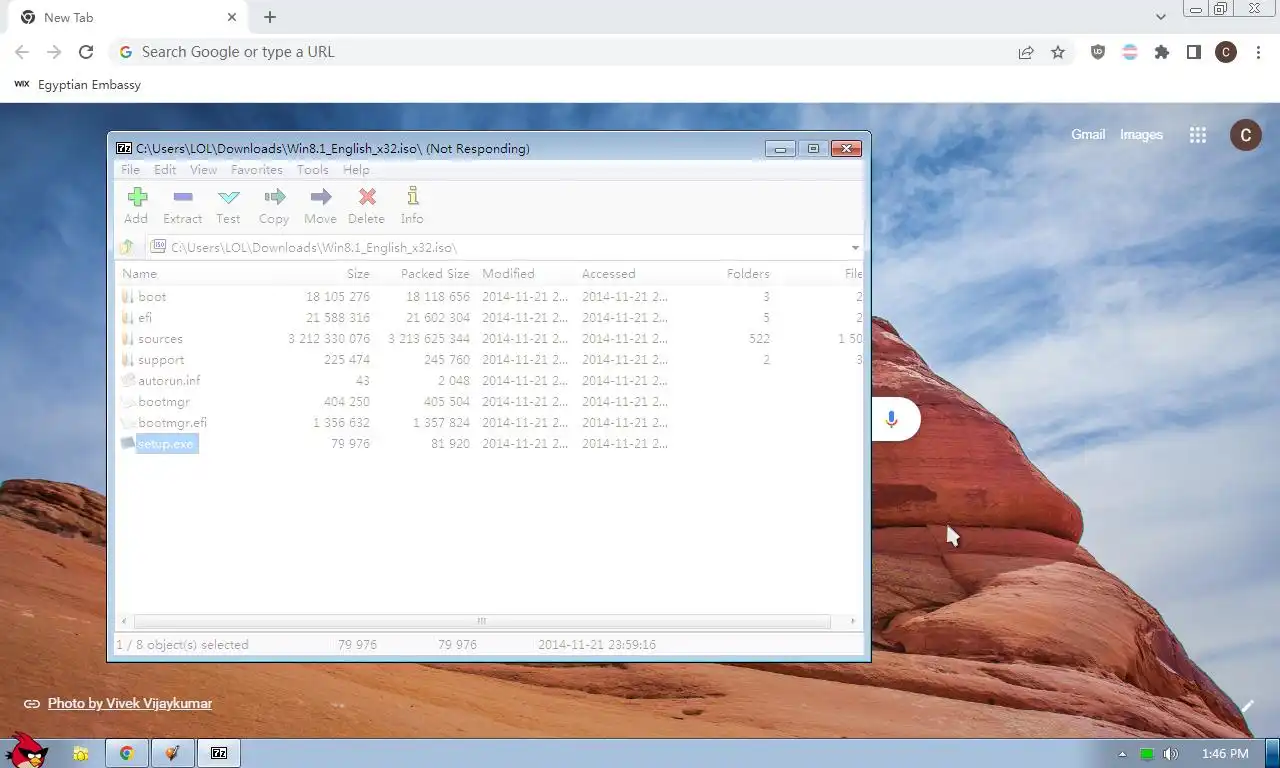Open Chrome from the taskbar
Screen dimensions: 1280x768
127,753
